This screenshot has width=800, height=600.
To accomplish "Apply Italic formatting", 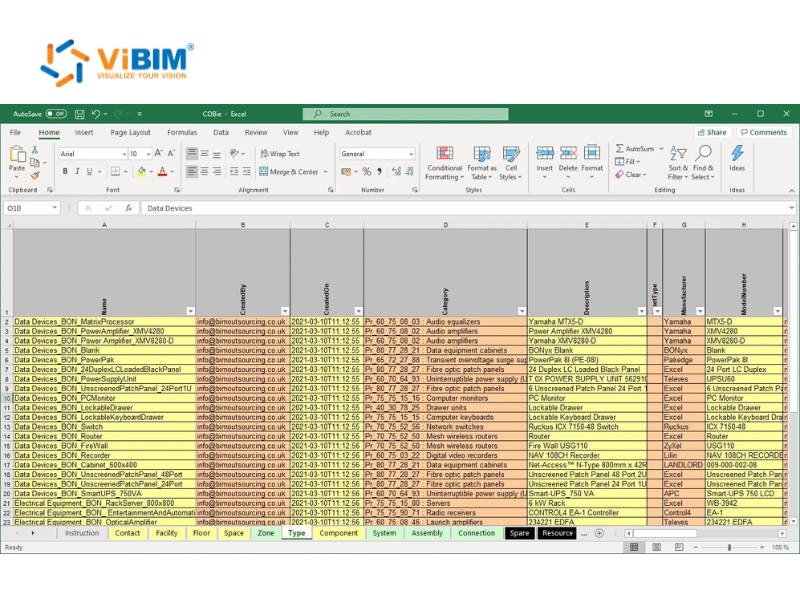I will [x=77, y=171].
